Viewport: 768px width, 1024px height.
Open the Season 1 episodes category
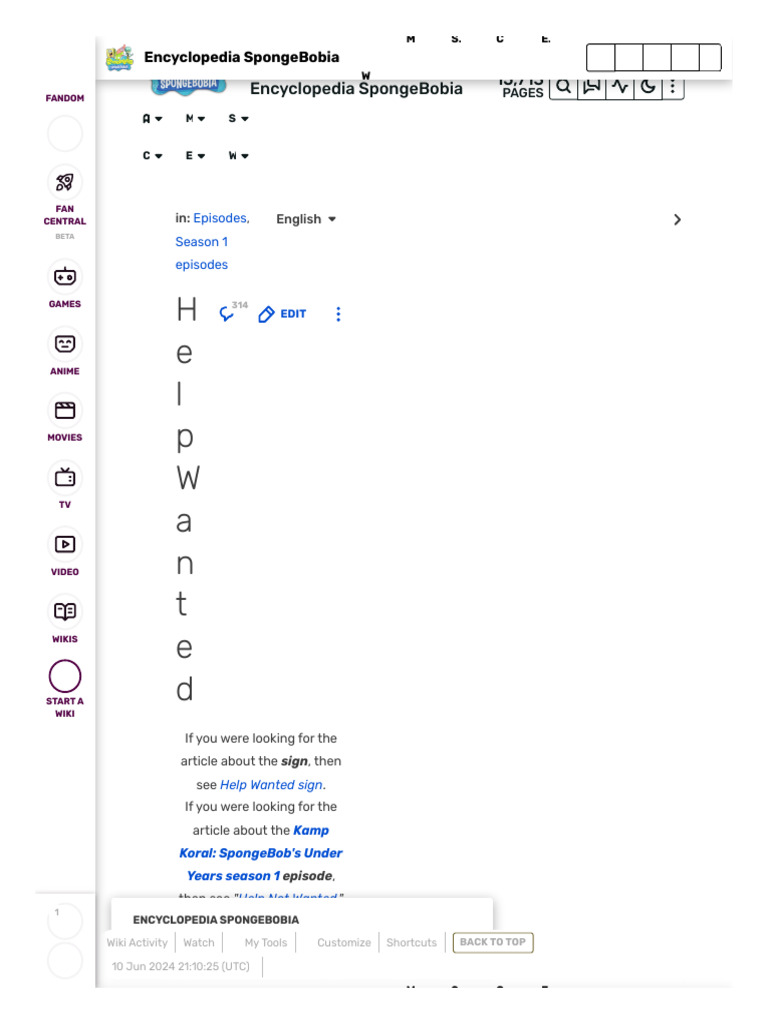(x=202, y=253)
